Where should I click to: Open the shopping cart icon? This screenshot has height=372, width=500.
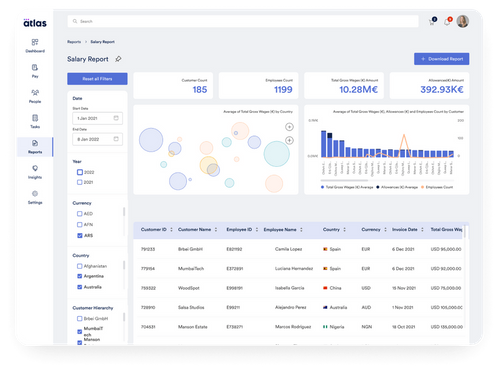tap(432, 22)
